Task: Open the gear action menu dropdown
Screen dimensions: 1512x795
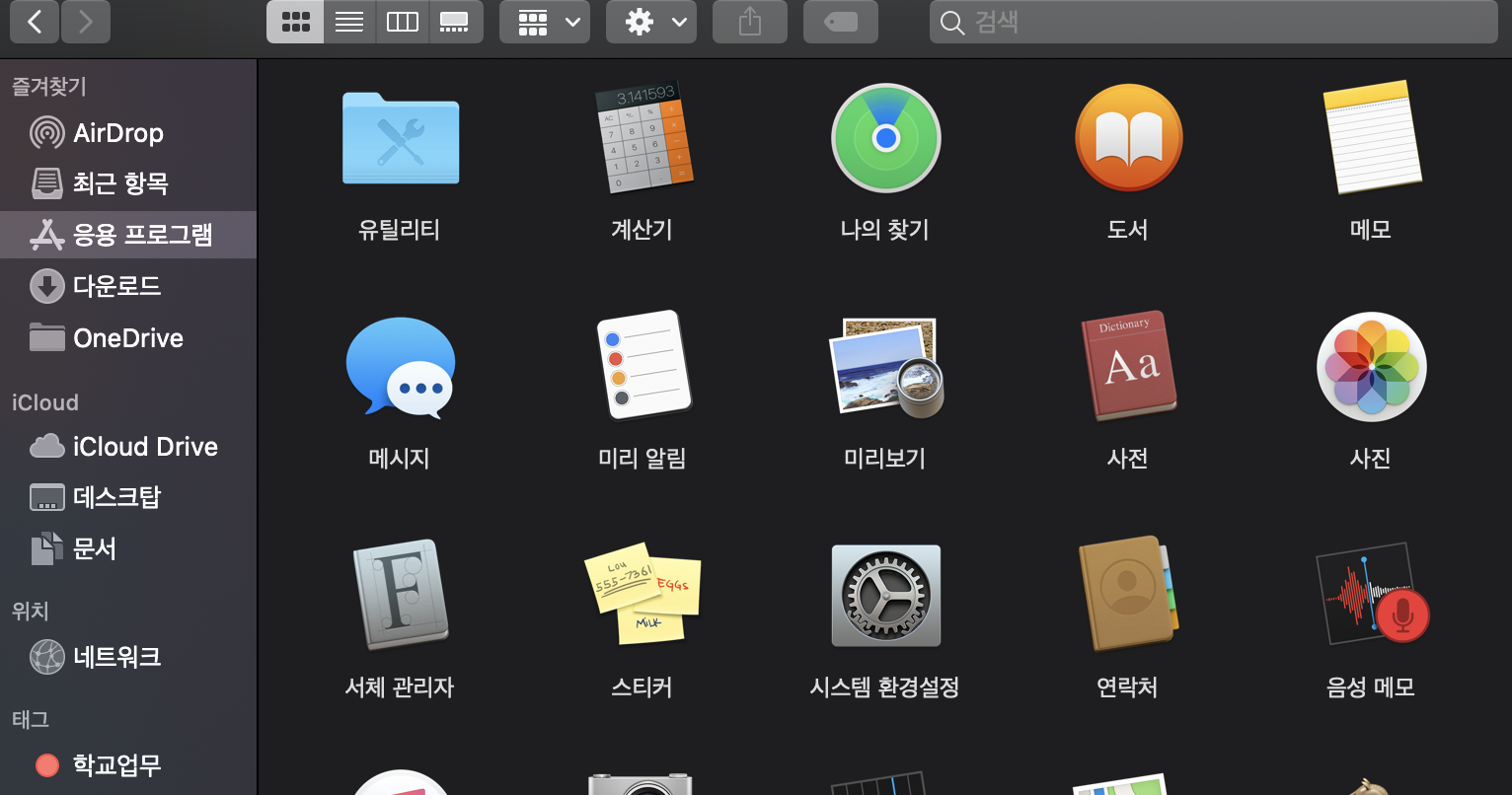Action: tap(651, 22)
